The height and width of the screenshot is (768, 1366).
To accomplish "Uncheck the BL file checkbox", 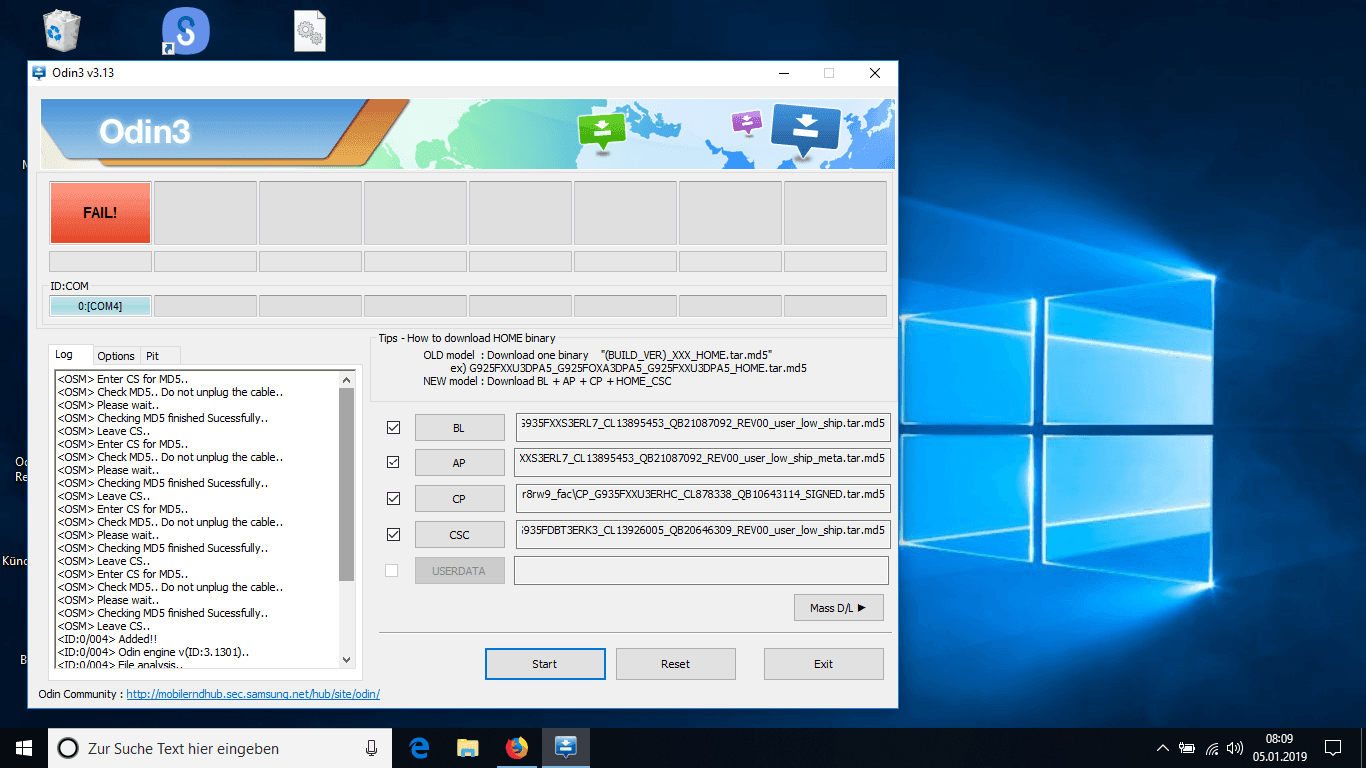I will (x=393, y=427).
